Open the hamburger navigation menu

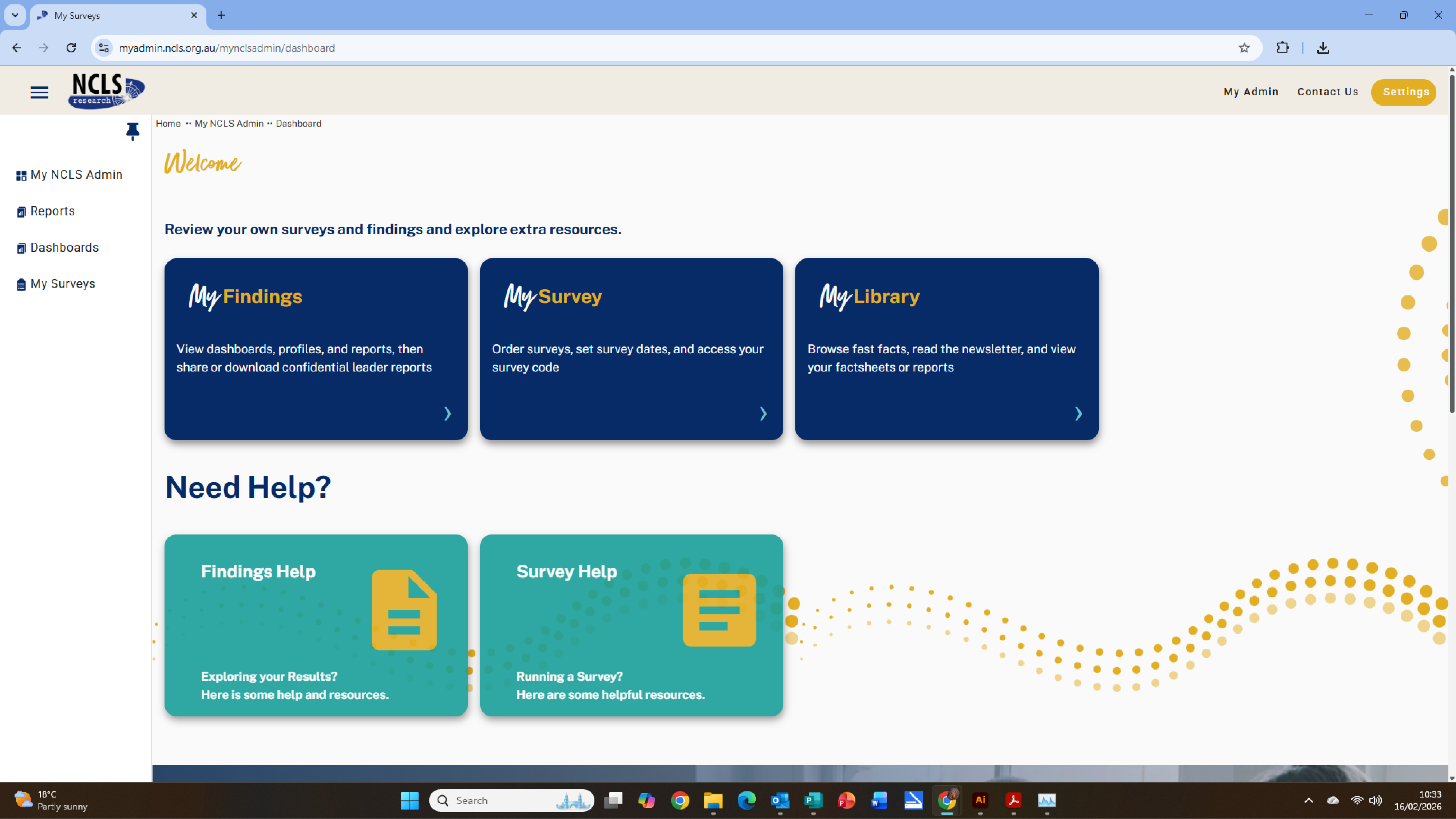coord(39,92)
